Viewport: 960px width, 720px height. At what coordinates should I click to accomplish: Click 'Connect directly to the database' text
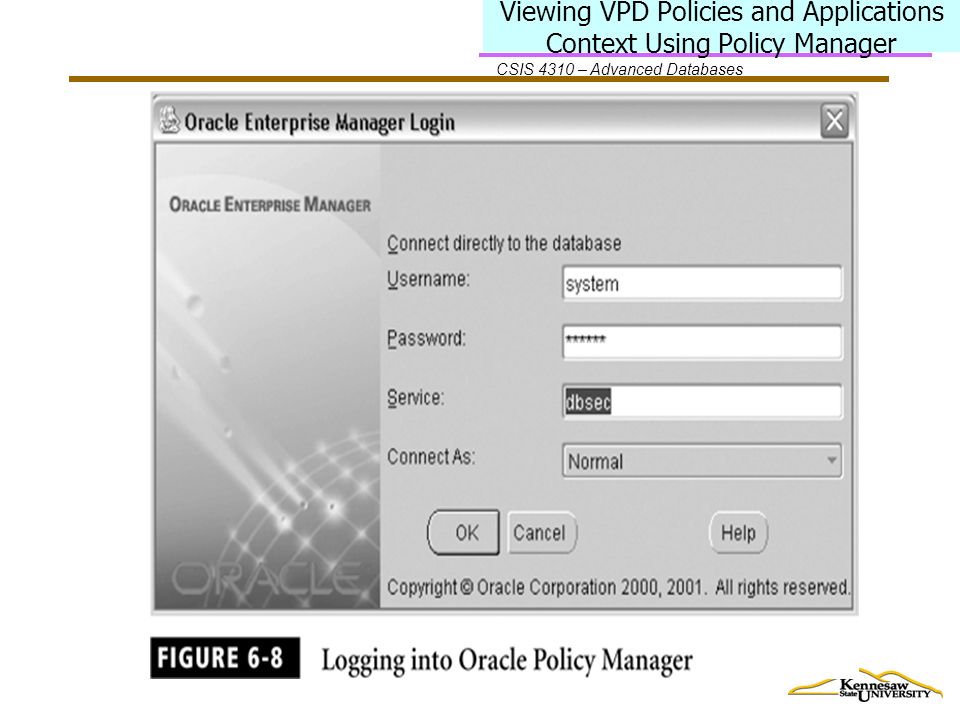click(504, 243)
